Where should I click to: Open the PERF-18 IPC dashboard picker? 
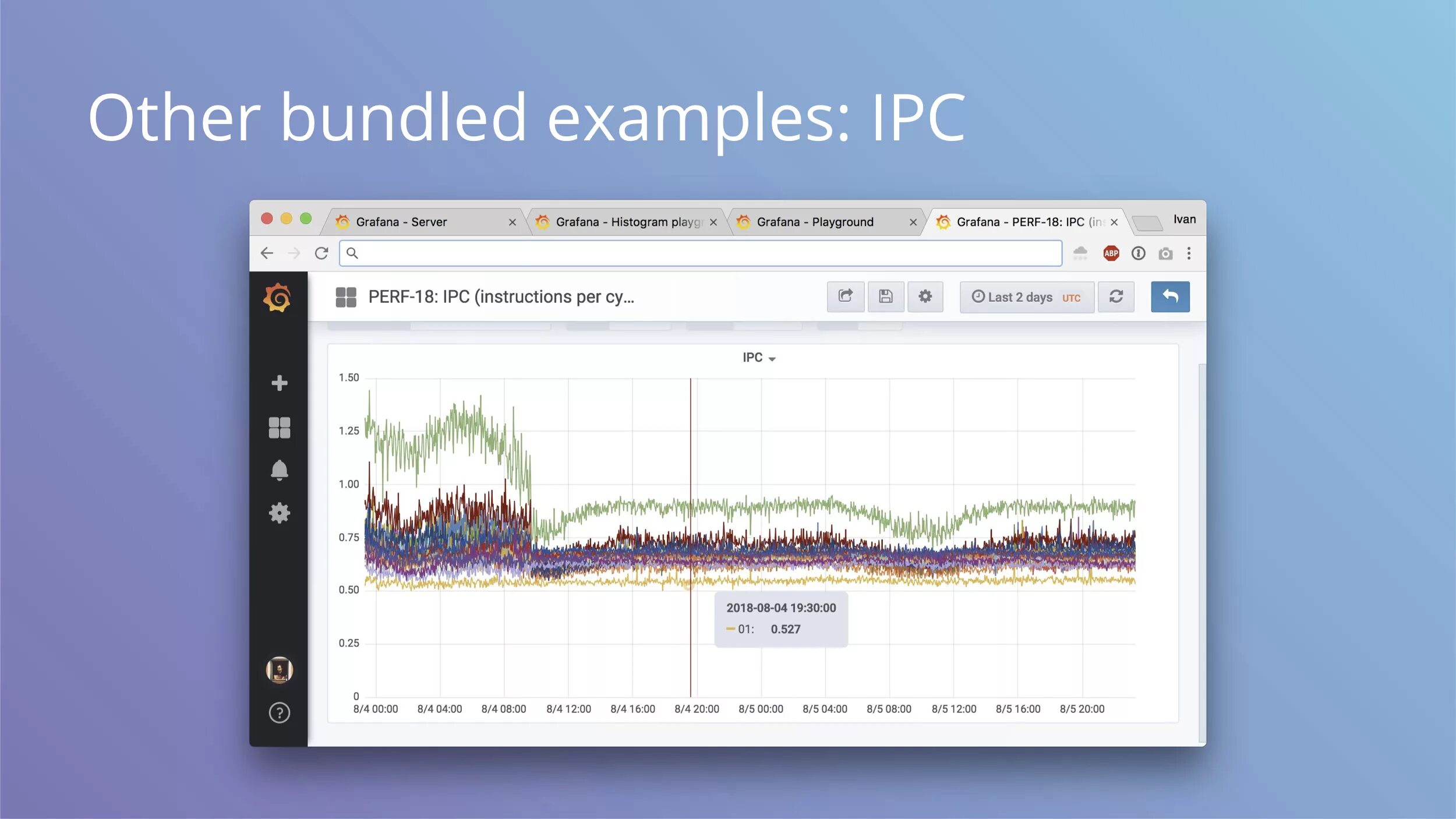(x=500, y=297)
